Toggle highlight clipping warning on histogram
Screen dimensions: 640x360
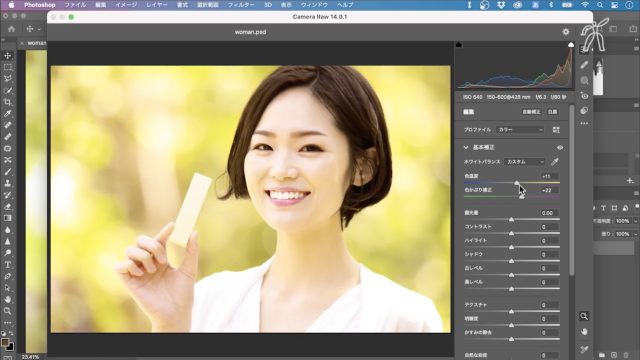pyautogui.click(x=571, y=44)
